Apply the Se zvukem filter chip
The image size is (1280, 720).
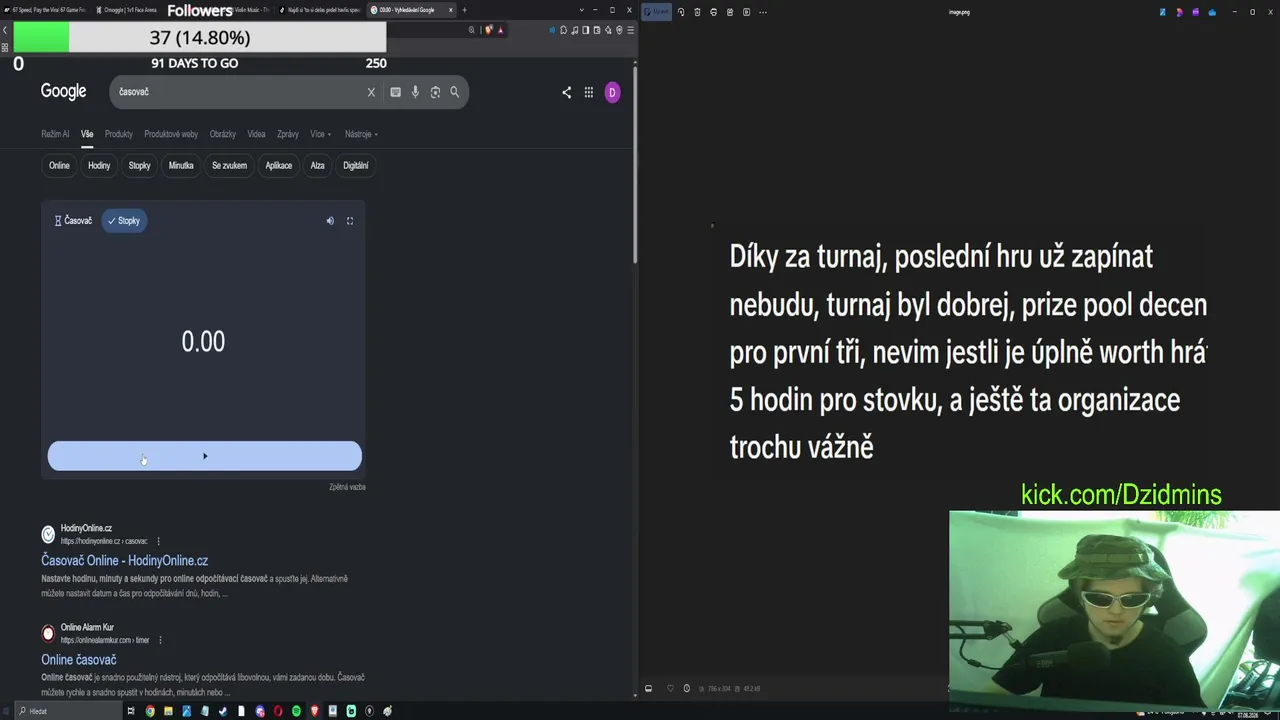229,166
